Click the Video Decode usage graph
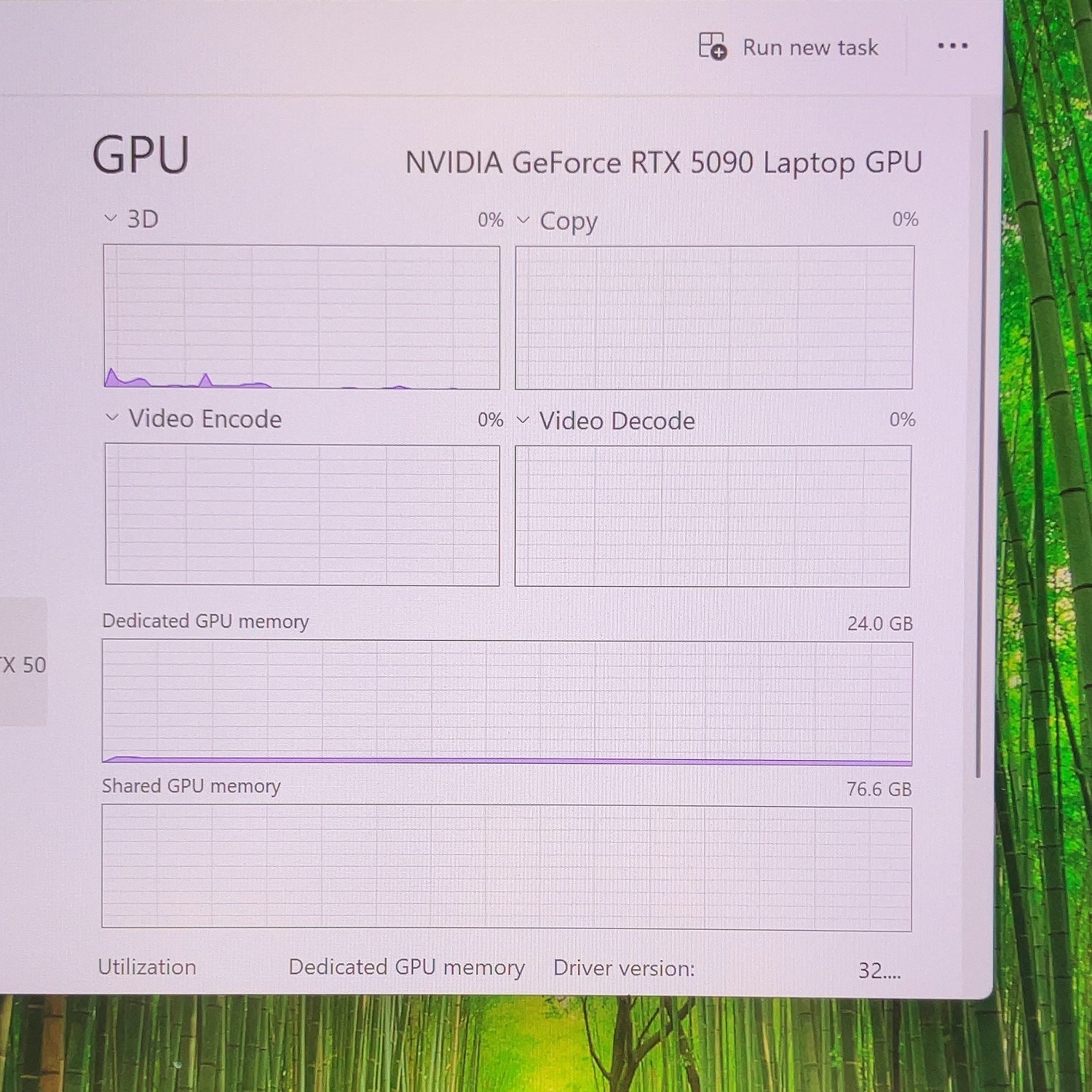Viewport: 1092px width, 1092px height. click(713, 515)
